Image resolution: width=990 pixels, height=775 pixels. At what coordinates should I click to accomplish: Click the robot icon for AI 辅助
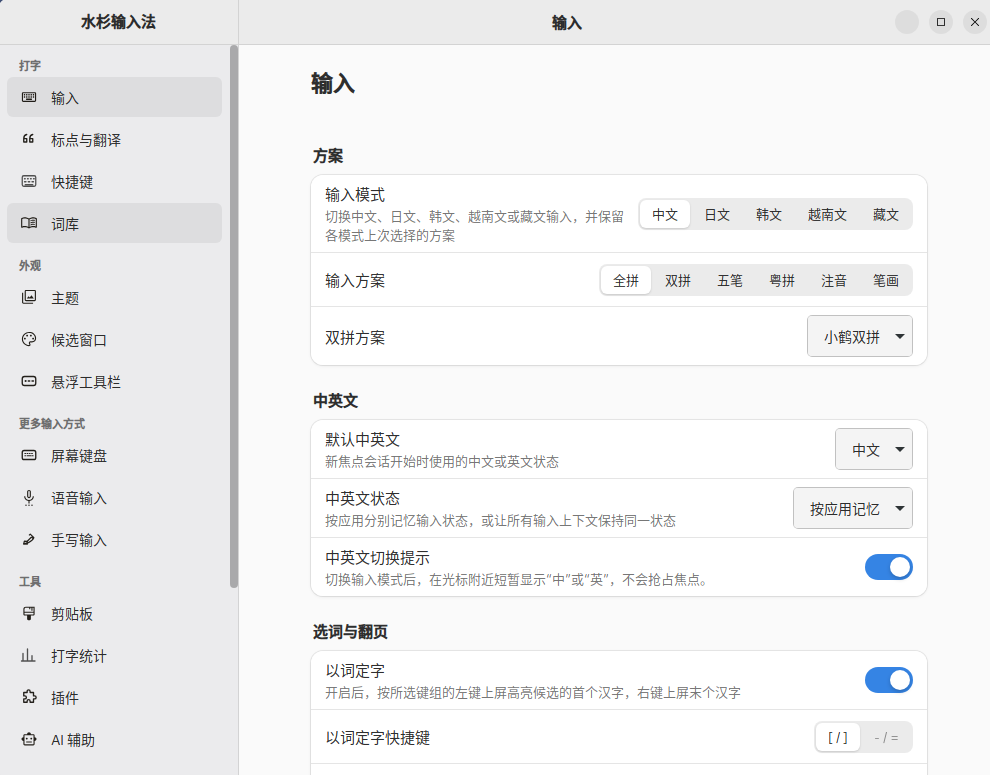click(29, 739)
